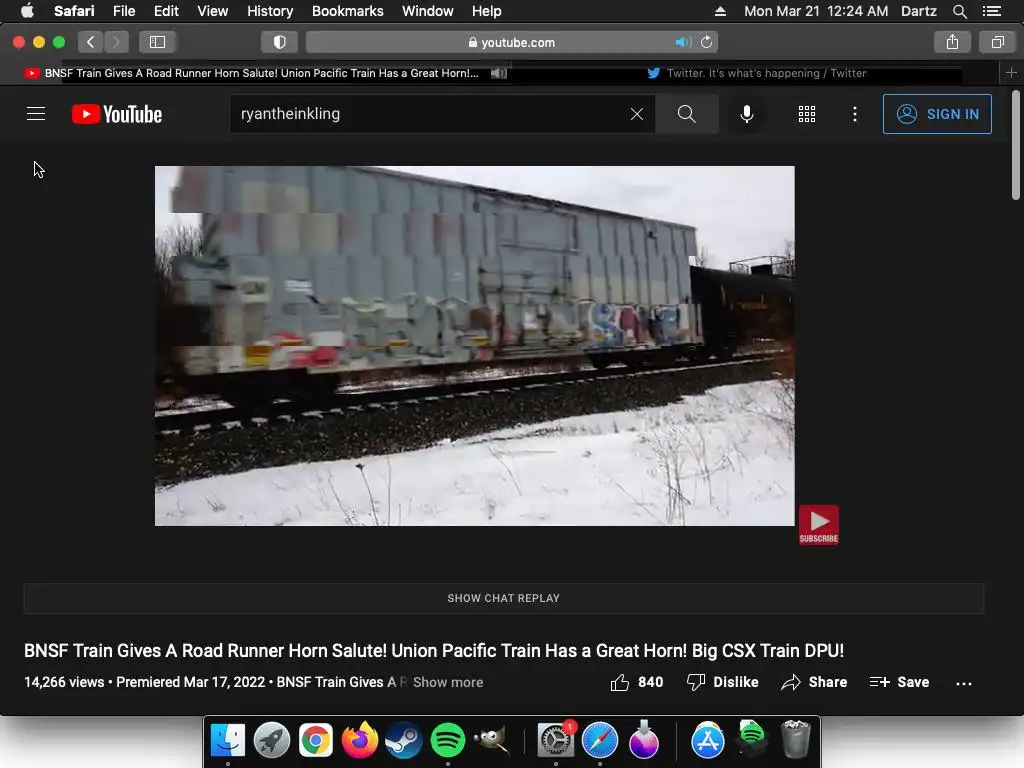This screenshot has height=768, width=1024.
Task: Open the YouTube hamburger guide menu
Action: (36, 114)
